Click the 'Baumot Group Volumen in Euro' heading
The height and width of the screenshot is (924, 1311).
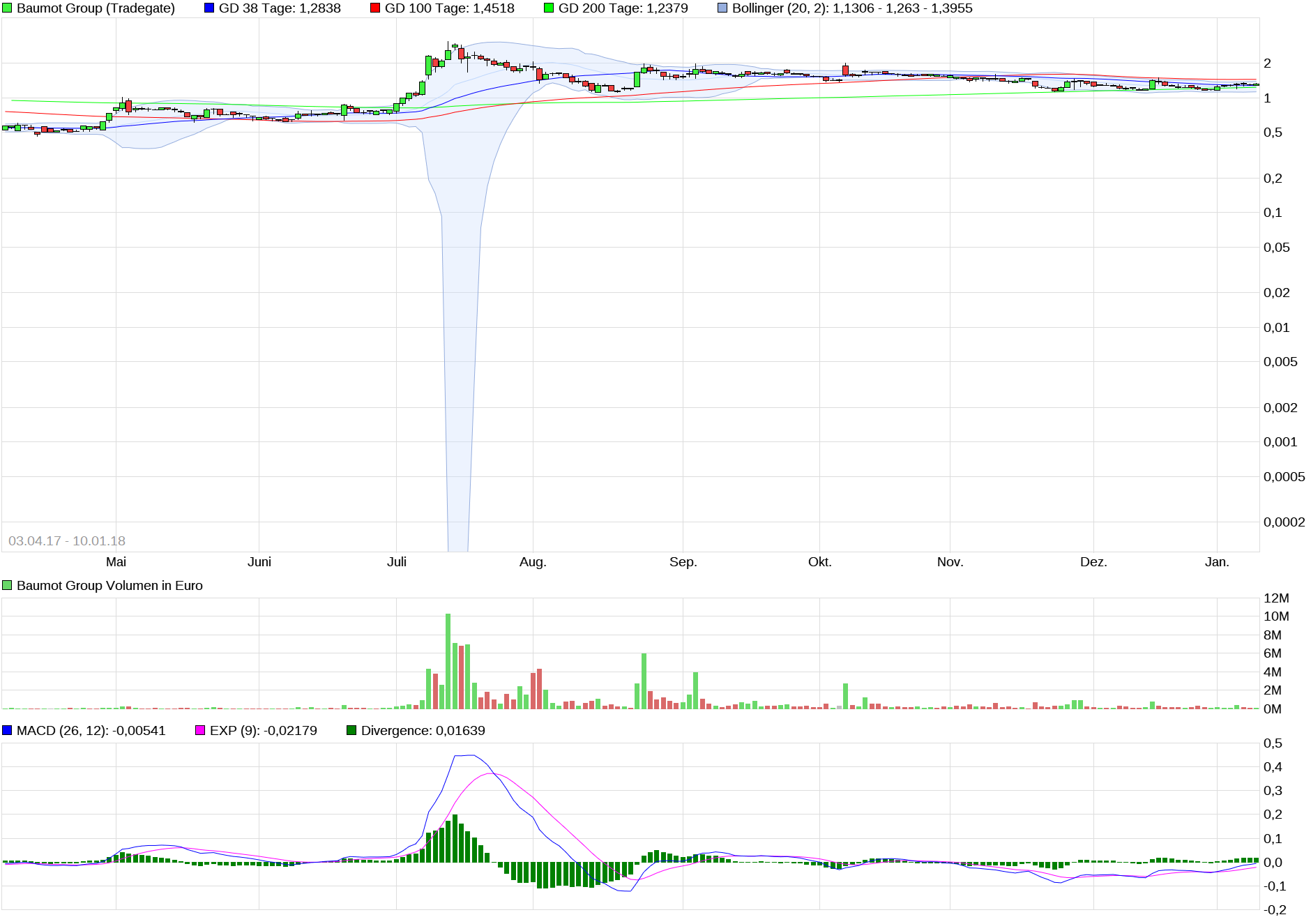click(109, 586)
